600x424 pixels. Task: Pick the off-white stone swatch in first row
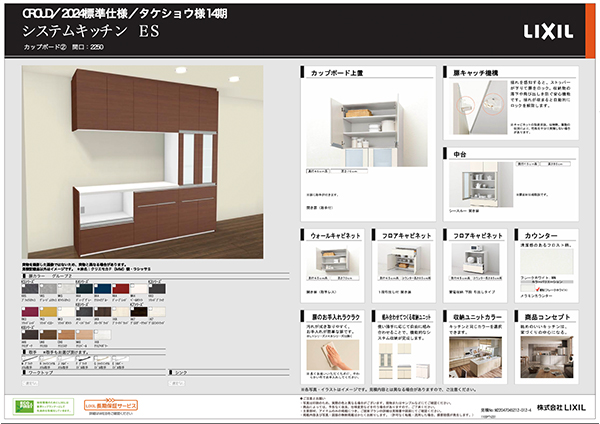click(x=66, y=289)
